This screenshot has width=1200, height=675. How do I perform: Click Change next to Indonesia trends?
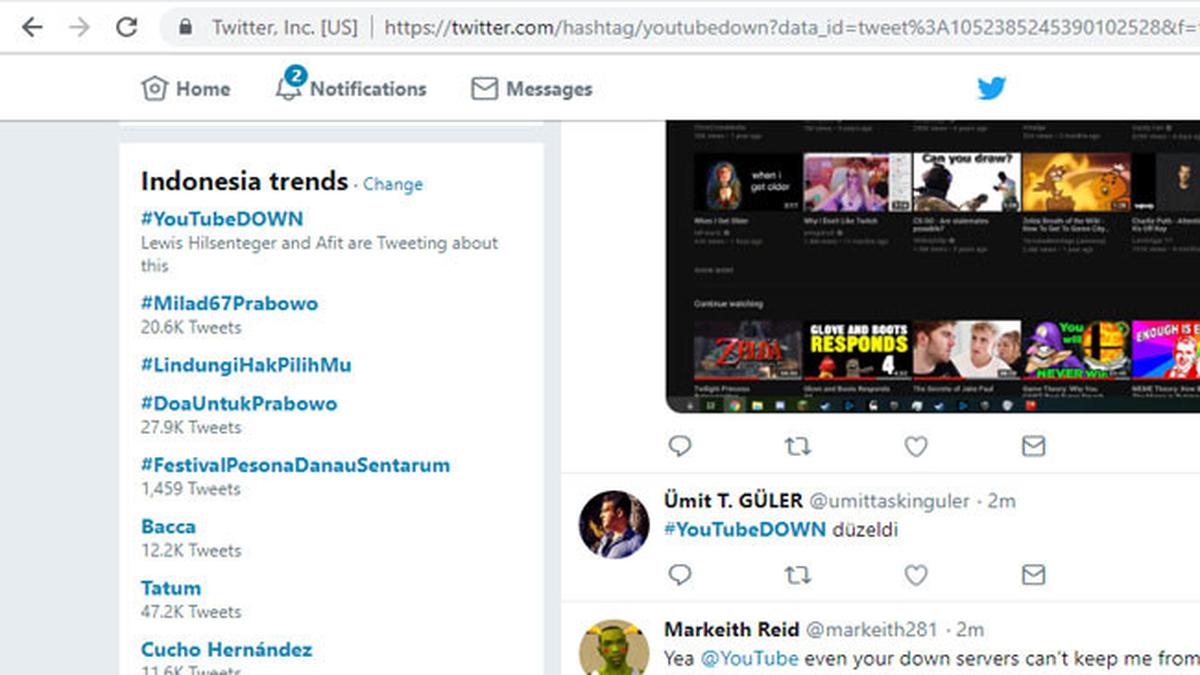392,185
